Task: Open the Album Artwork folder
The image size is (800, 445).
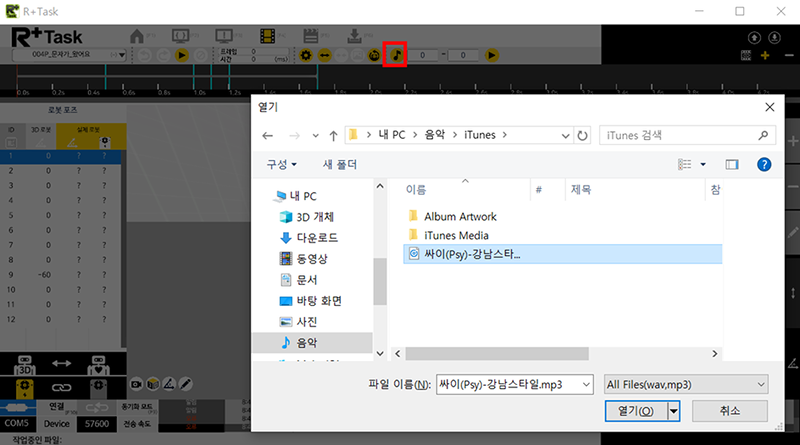Action: tap(459, 216)
